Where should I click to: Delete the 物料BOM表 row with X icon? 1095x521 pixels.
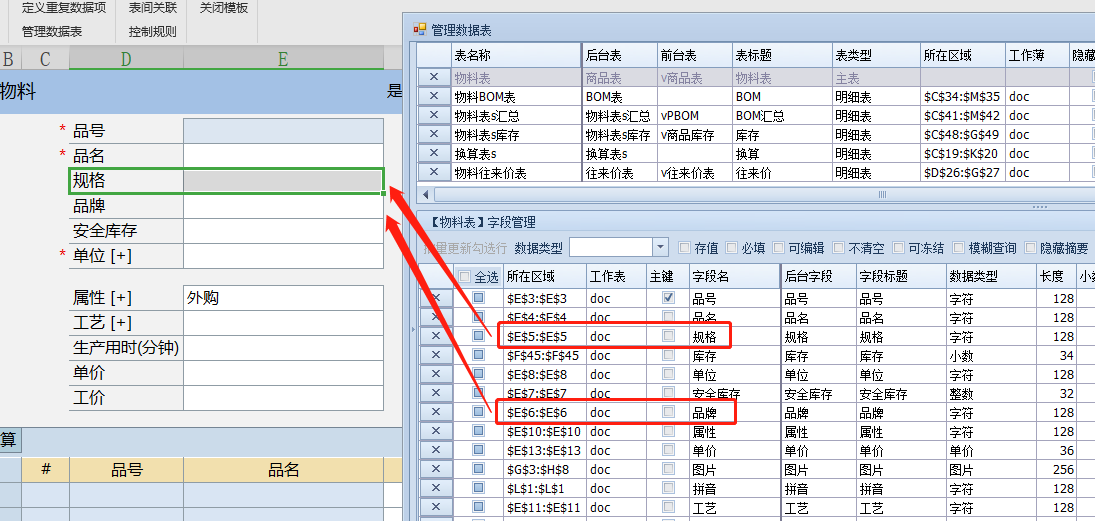(433, 97)
